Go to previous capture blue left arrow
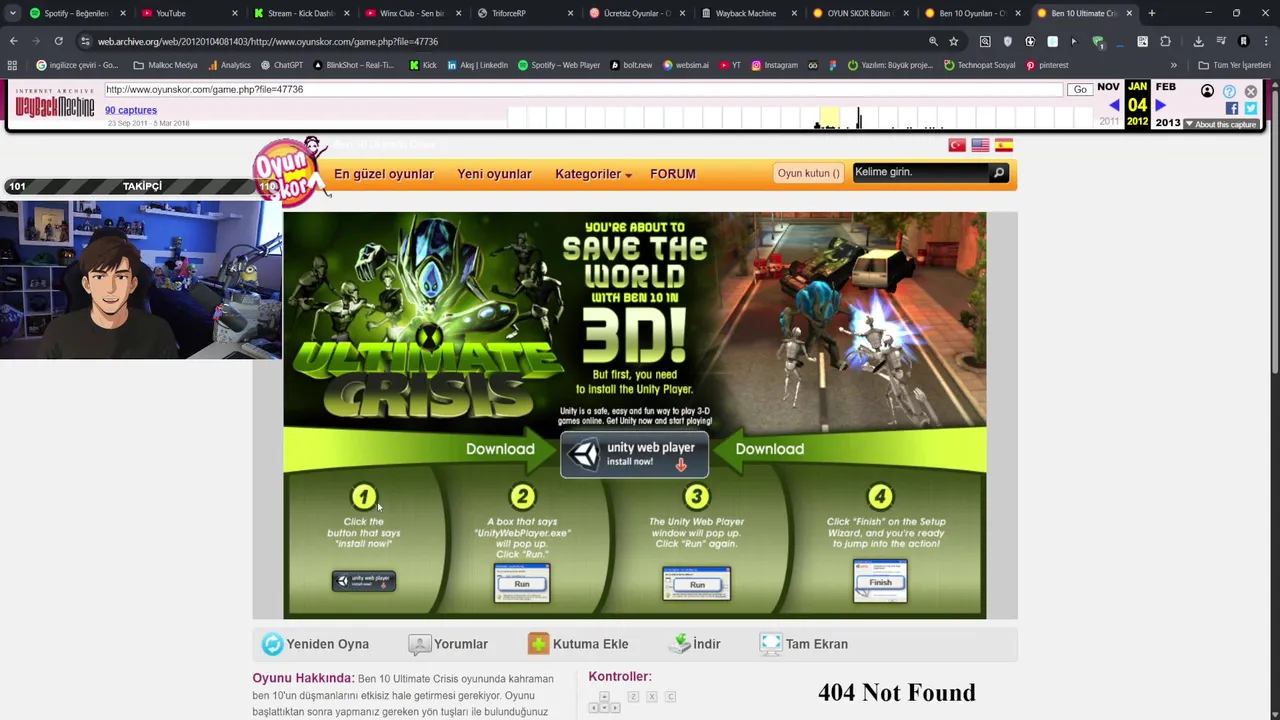 [1114, 105]
